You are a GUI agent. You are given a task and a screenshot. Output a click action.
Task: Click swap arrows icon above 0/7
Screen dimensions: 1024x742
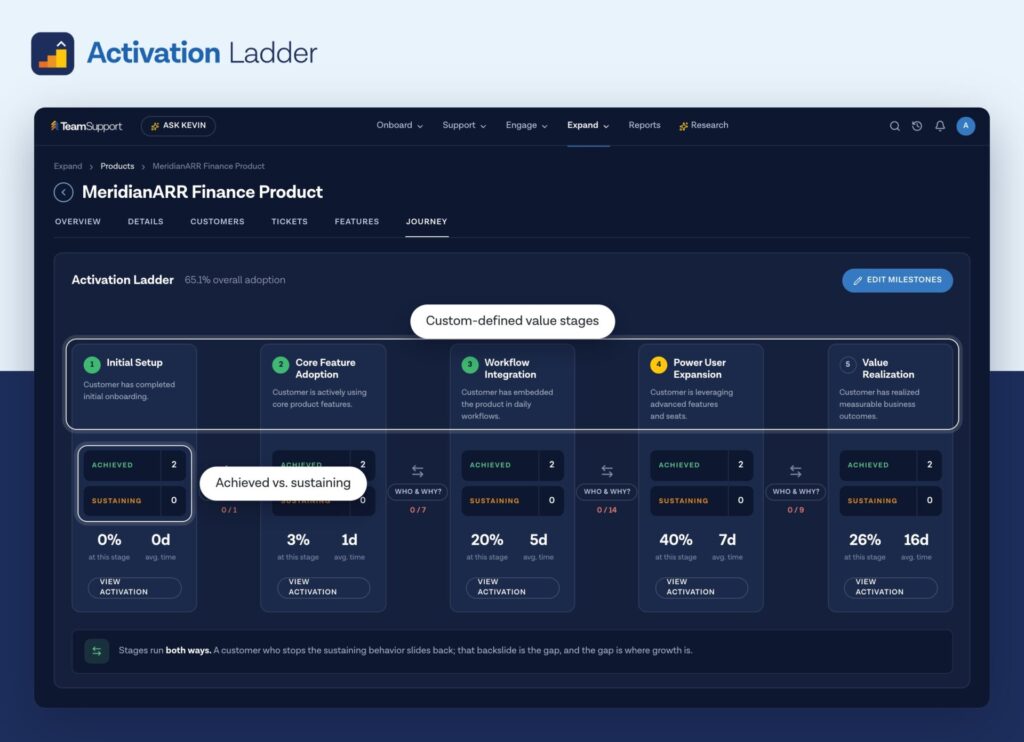418,471
